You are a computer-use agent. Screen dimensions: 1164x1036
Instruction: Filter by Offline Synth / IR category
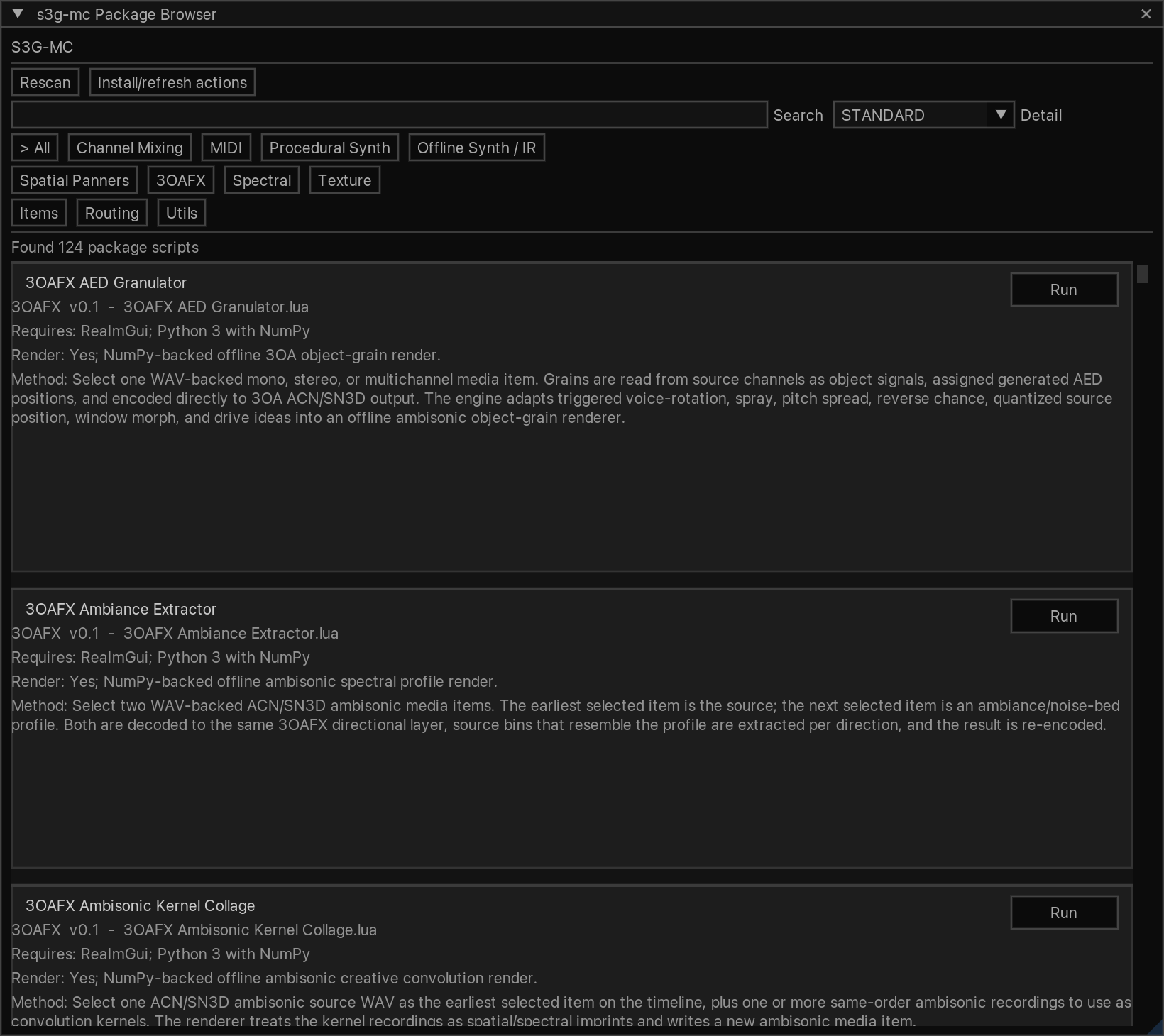(476, 148)
